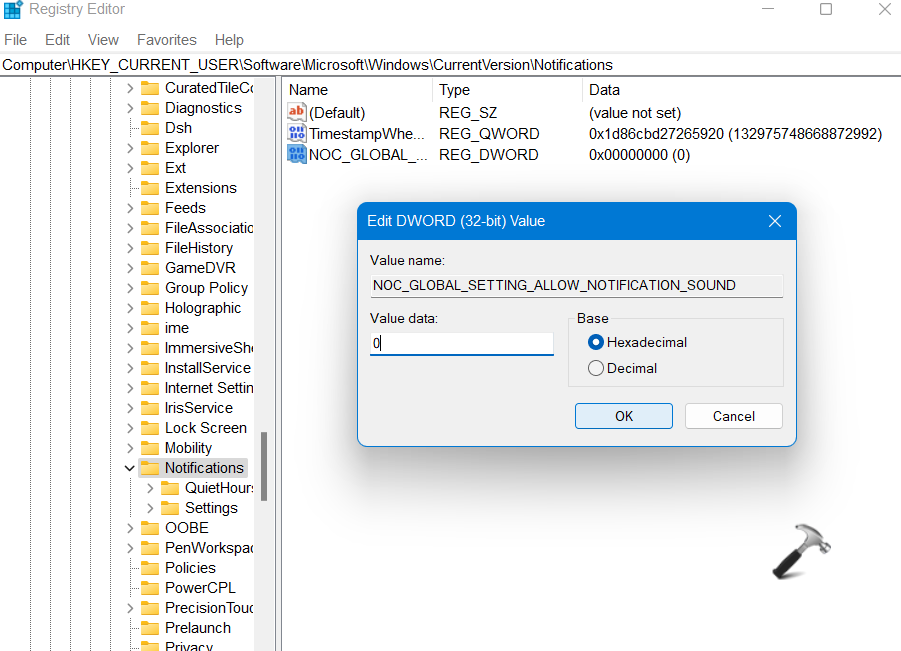
Task: Click the Value data input field
Action: pyautogui.click(x=462, y=344)
